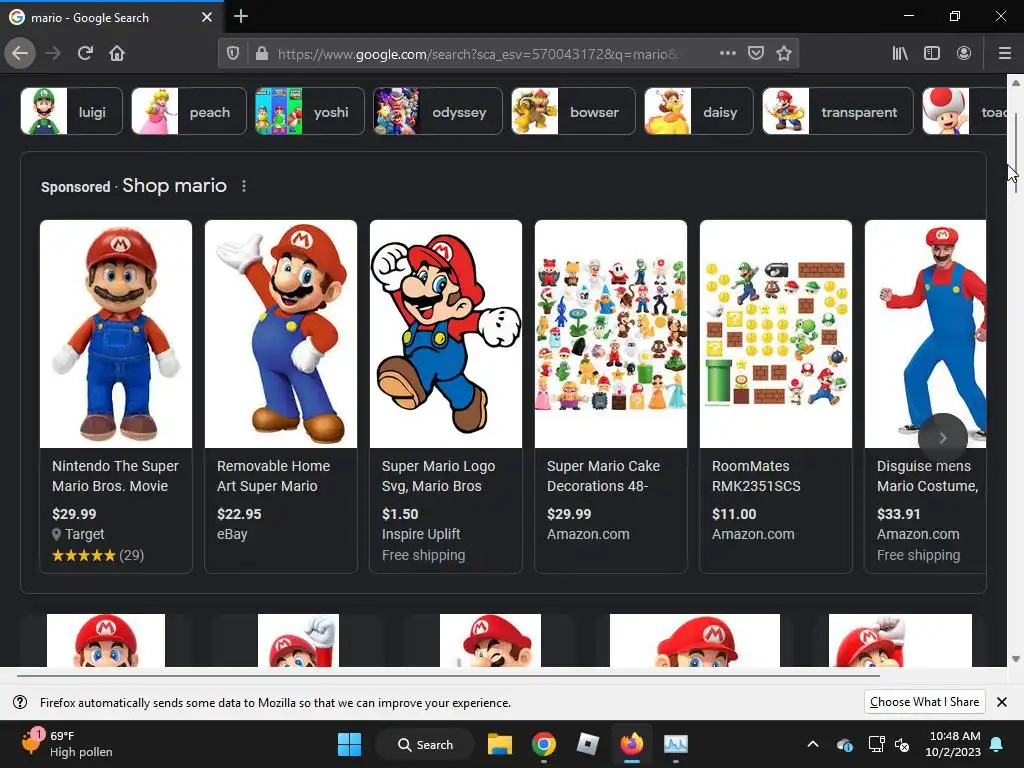The image size is (1024, 768).
Task: Open Super Mario Logo Svg product image
Action: pyautogui.click(x=446, y=334)
